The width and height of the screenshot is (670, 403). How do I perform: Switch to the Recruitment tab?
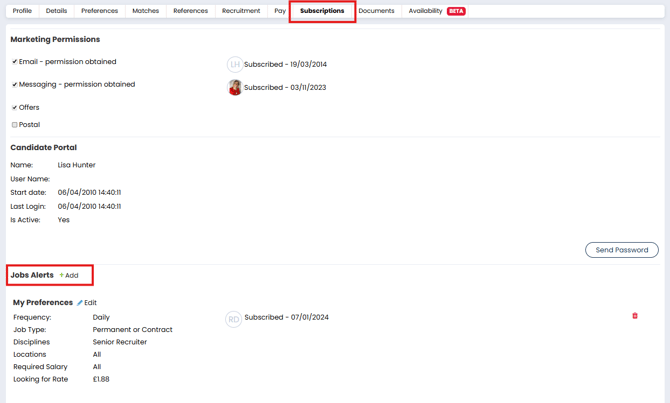coord(241,11)
